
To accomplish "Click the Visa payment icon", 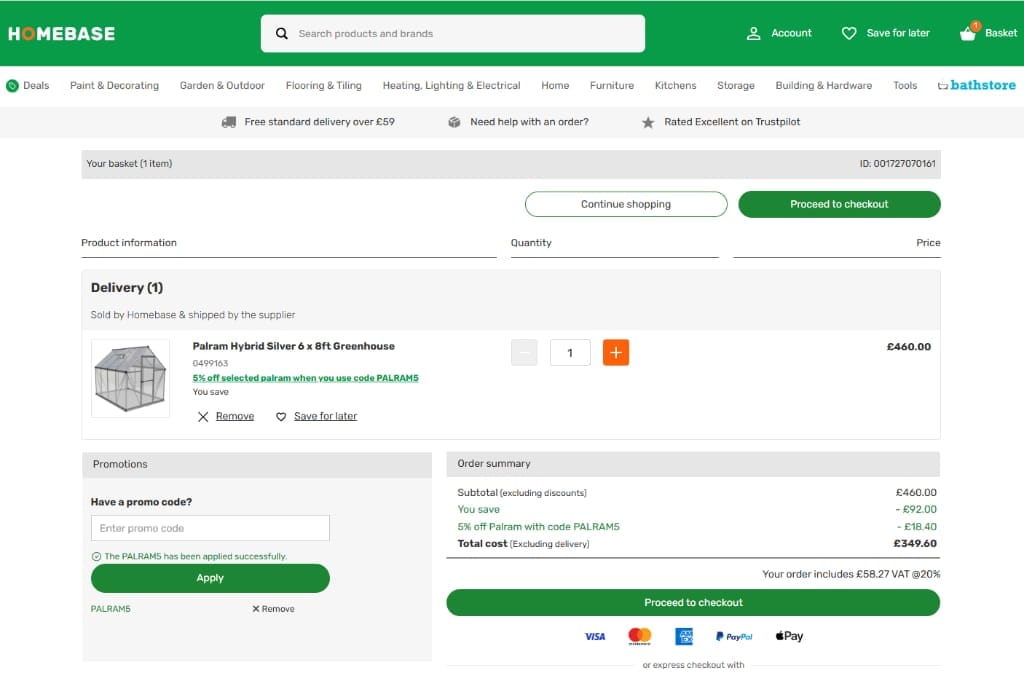I will (595, 636).
